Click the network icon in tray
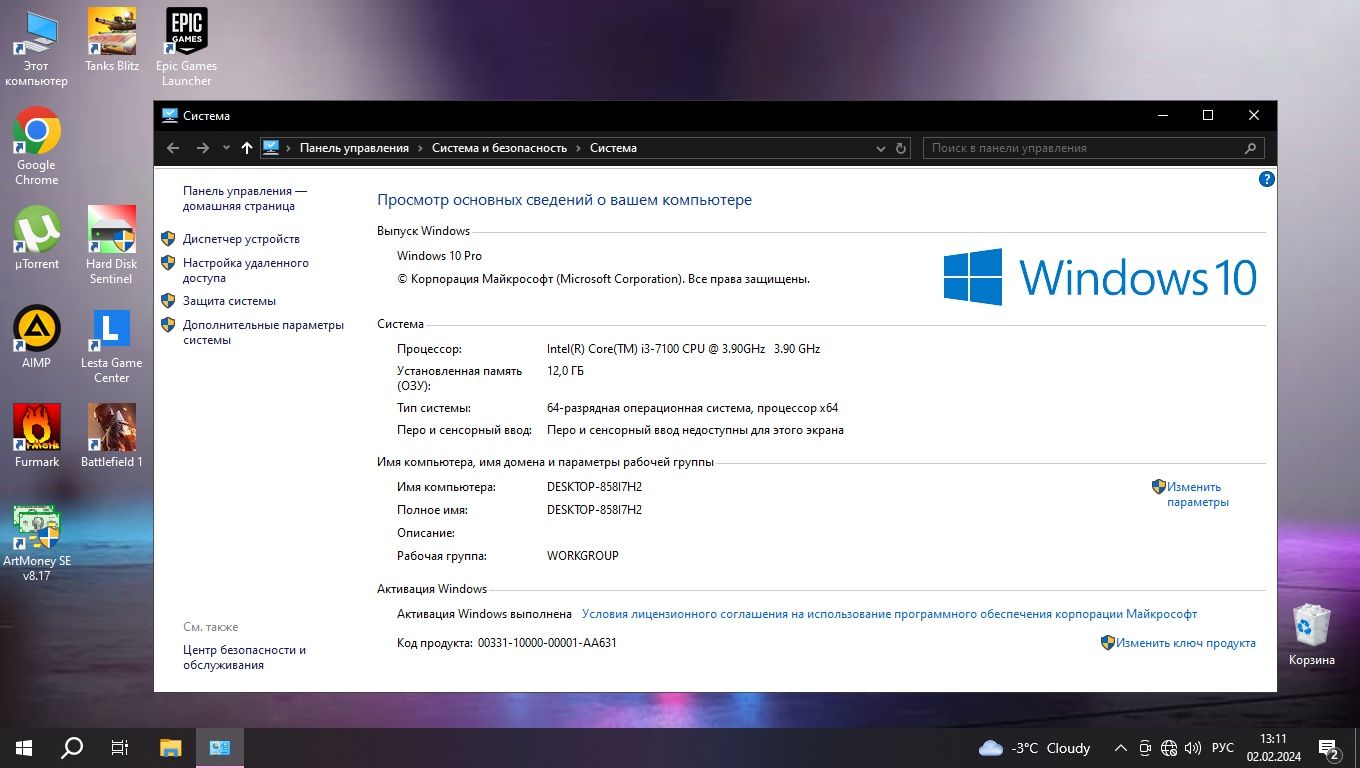The image size is (1360, 768). point(1168,748)
